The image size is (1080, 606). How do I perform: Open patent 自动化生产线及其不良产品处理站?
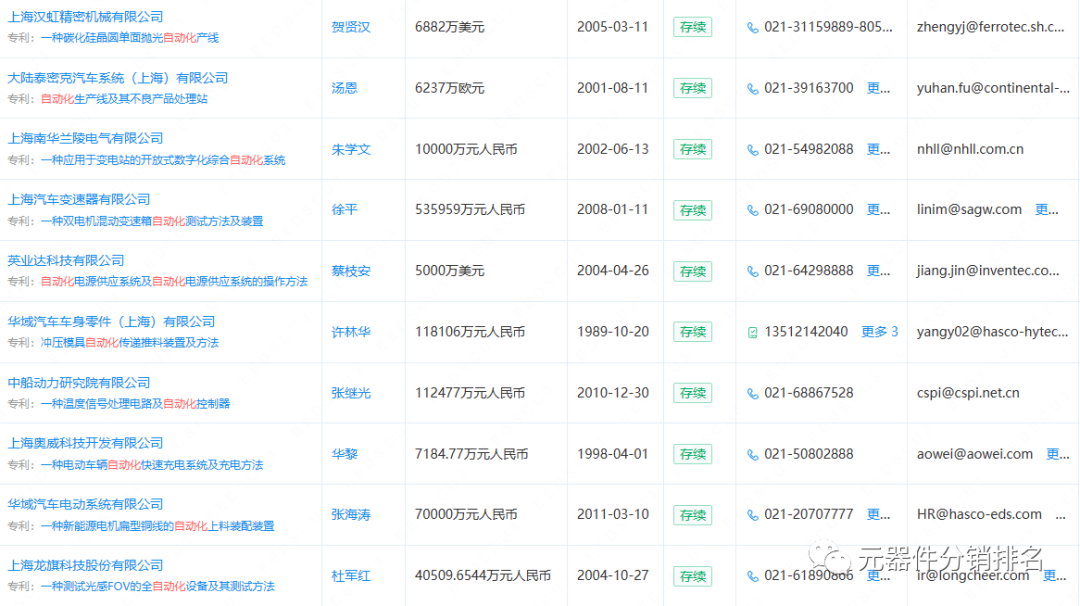click(124, 99)
